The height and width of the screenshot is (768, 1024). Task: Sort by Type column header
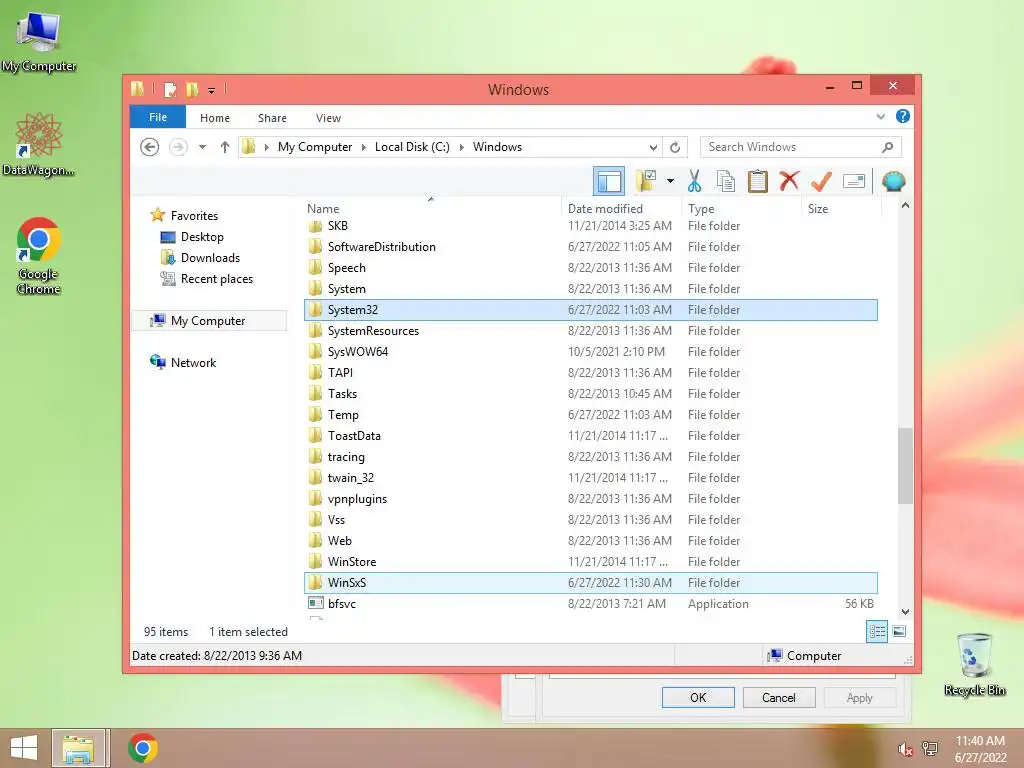click(741, 208)
